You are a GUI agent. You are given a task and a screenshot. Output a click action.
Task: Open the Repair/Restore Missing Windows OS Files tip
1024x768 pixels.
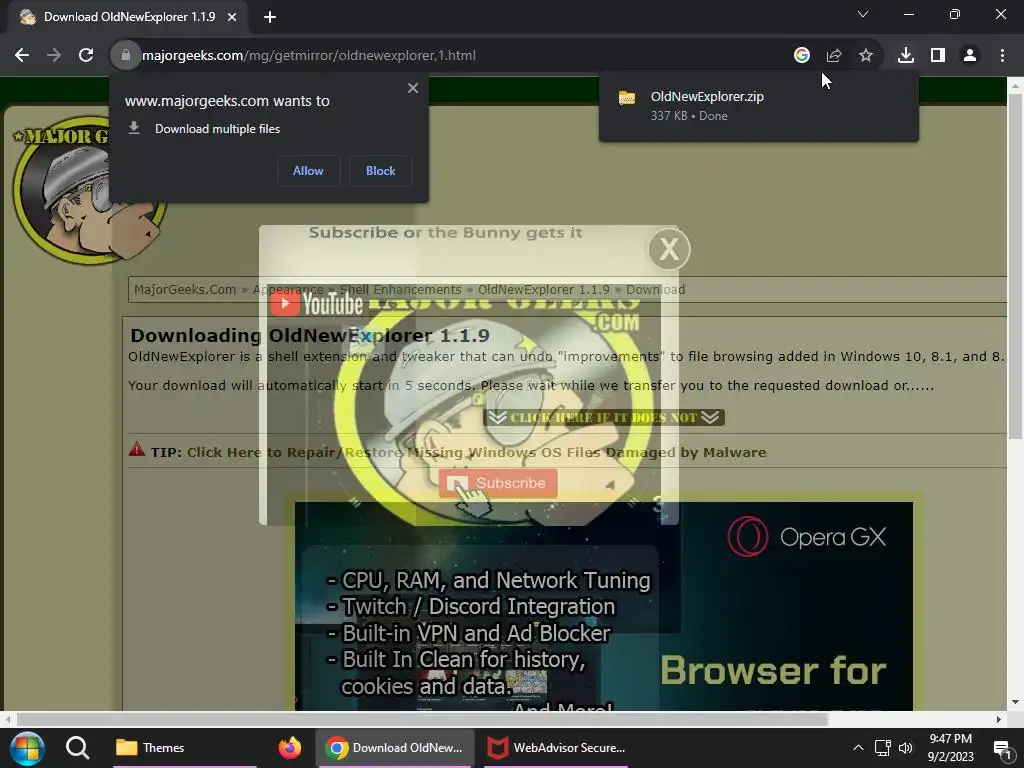click(477, 453)
